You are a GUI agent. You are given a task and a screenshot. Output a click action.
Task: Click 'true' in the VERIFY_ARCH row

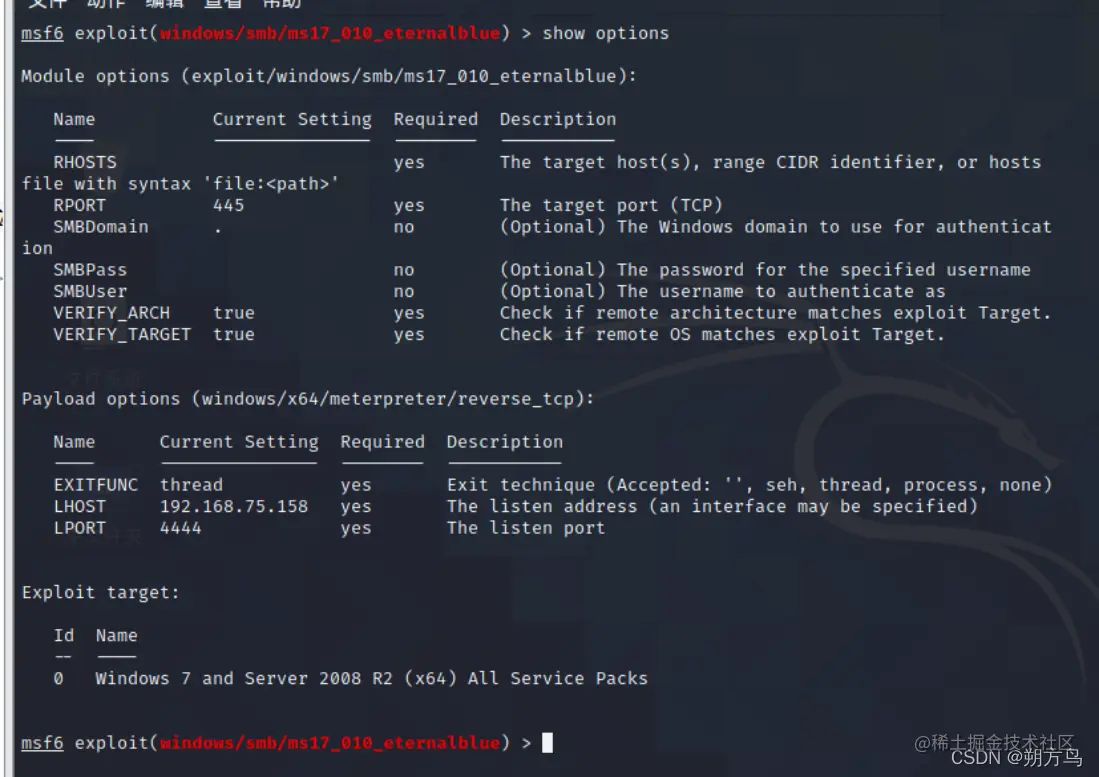coord(234,313)
